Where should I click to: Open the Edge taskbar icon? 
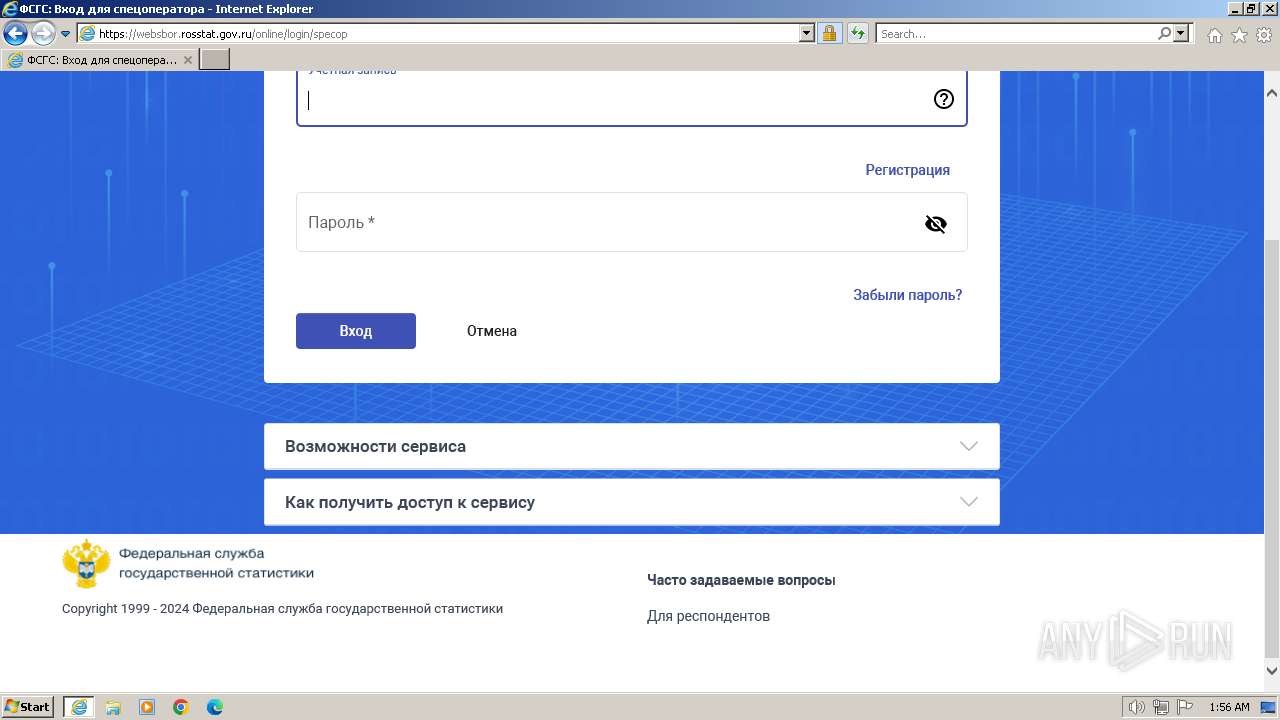click(215, 707)
